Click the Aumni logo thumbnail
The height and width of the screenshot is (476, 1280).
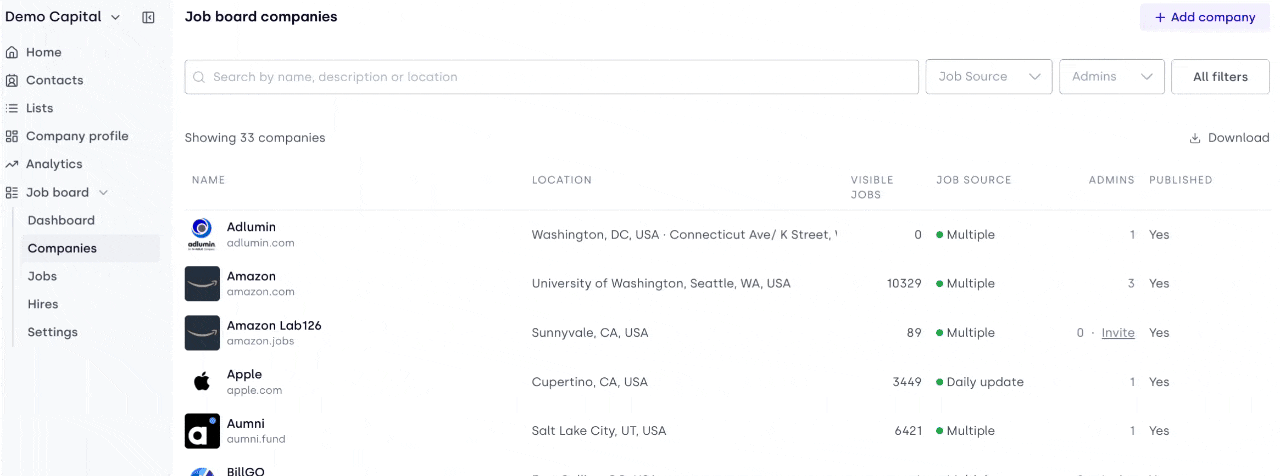202,431
